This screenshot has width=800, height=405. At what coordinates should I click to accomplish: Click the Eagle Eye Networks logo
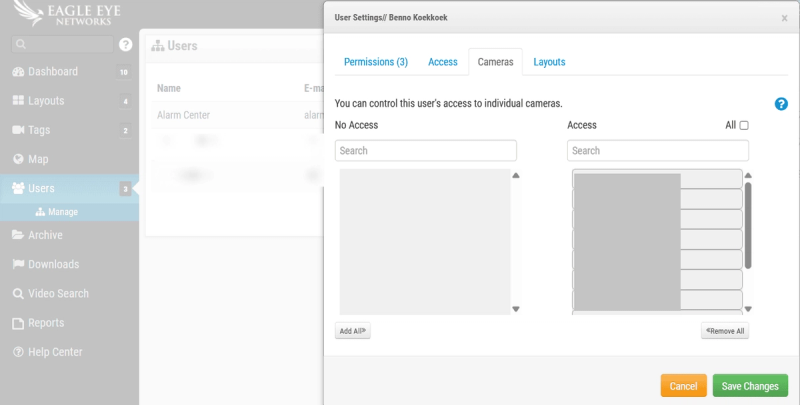pos(66,14)
